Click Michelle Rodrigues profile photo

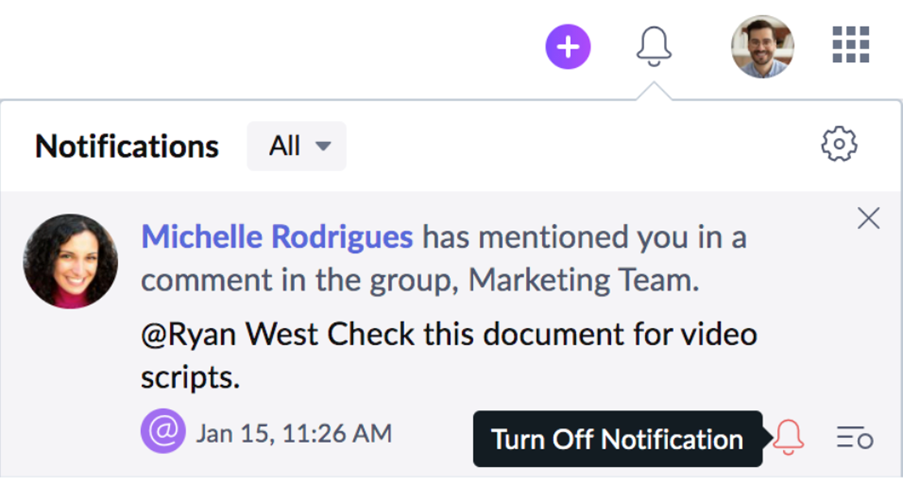tap(70, 260)
